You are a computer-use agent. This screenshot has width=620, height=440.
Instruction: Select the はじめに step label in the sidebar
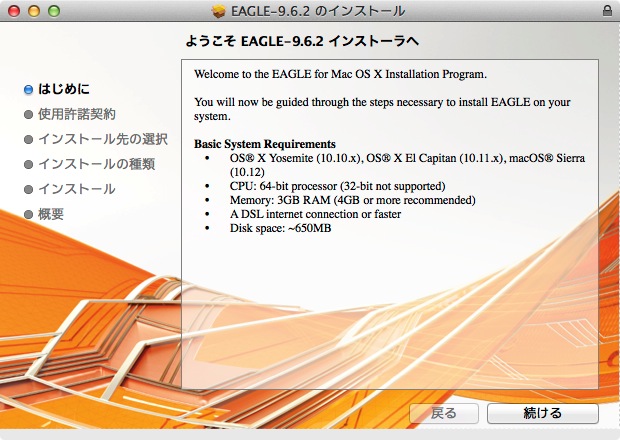pyautogui.click(x=64, y=89)
